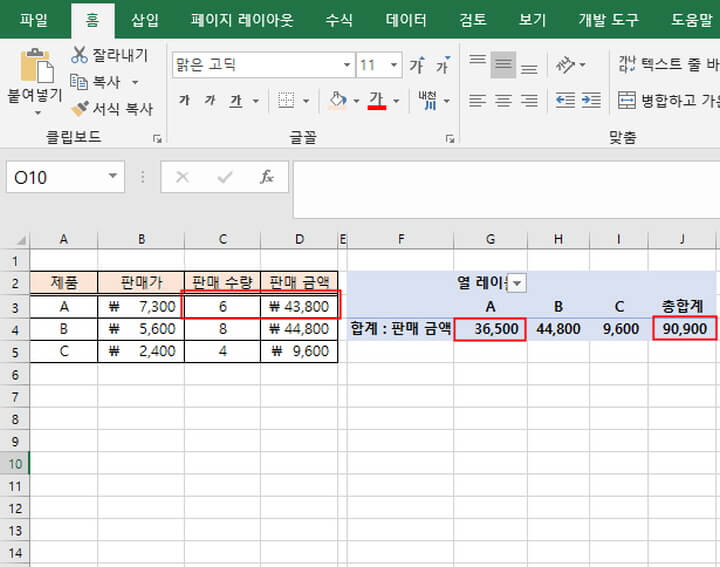
Task: Open the font color dropdown arrow
Action: [396, 101]
